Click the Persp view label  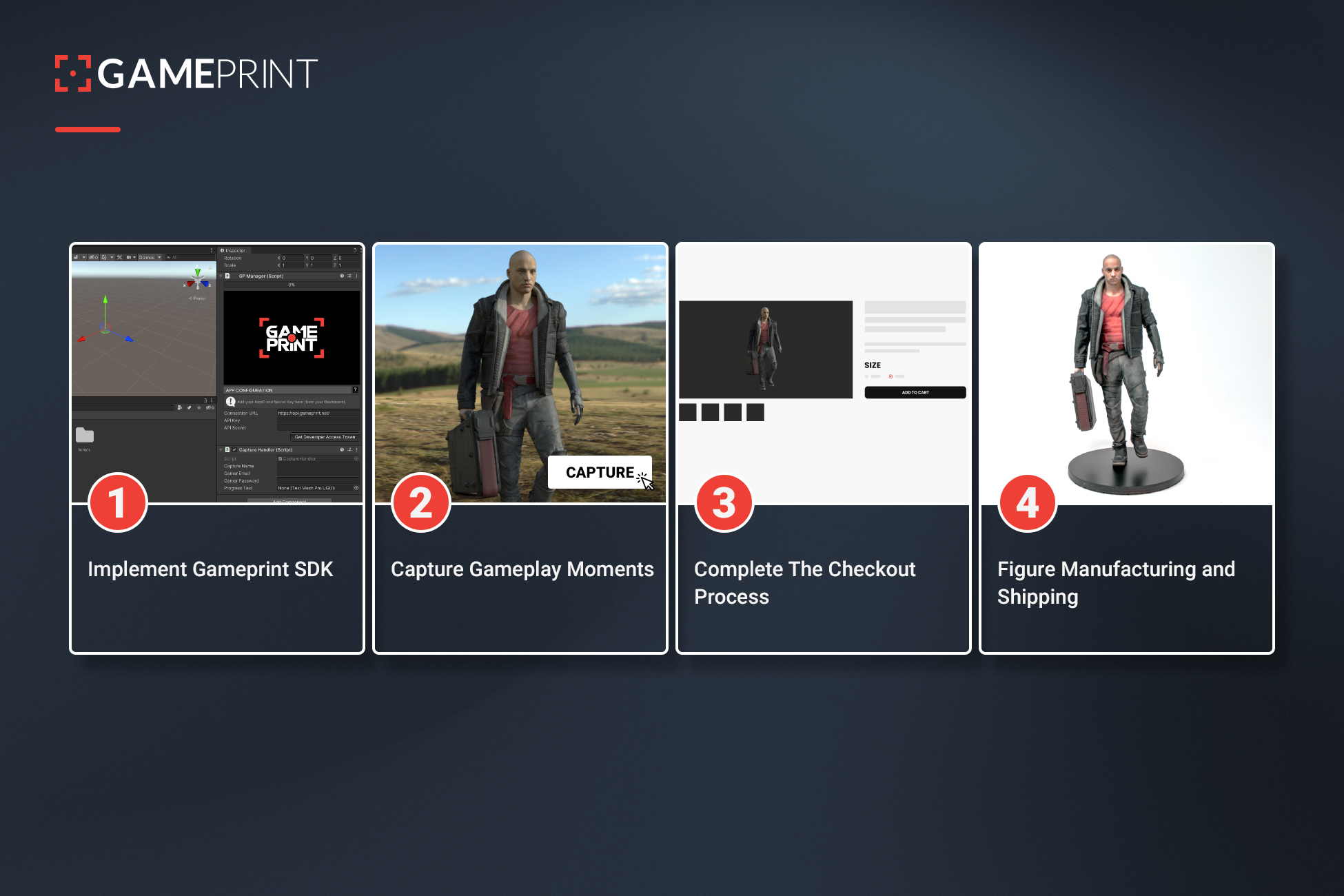[198, 298]
